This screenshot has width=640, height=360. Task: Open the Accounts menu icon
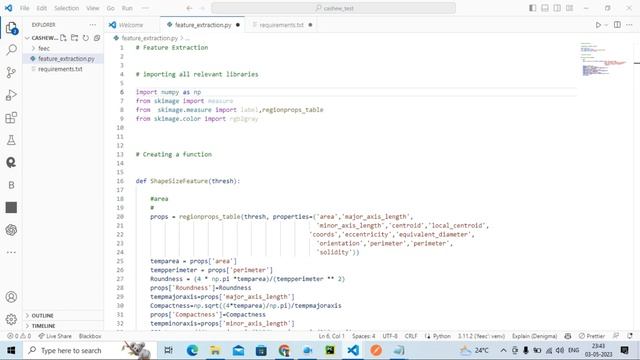tap(11, 297)
